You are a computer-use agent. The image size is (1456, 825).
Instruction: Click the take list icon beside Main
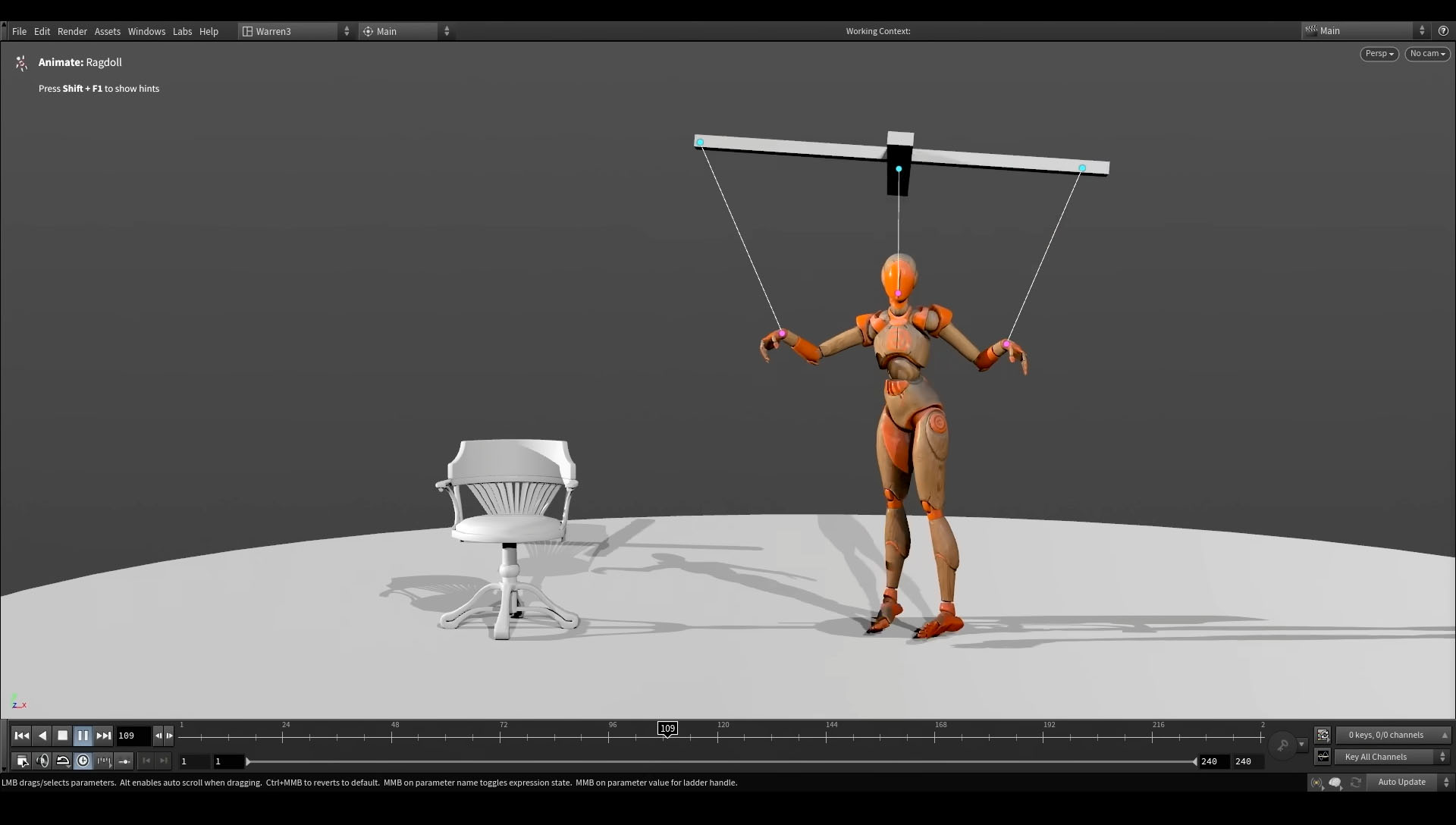point(1310,31)
